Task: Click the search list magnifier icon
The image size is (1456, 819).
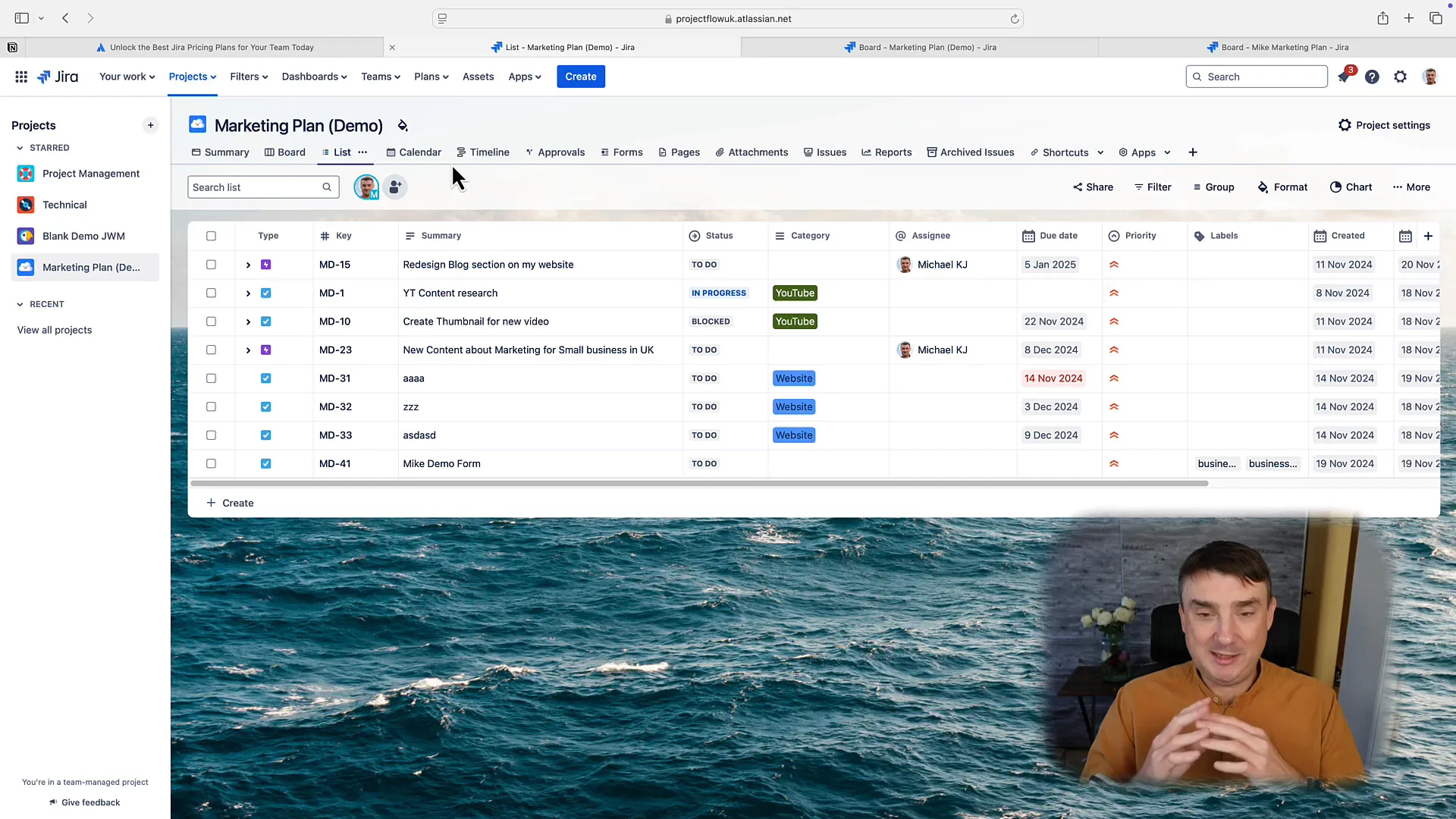Action: click(x=327, y=187)
